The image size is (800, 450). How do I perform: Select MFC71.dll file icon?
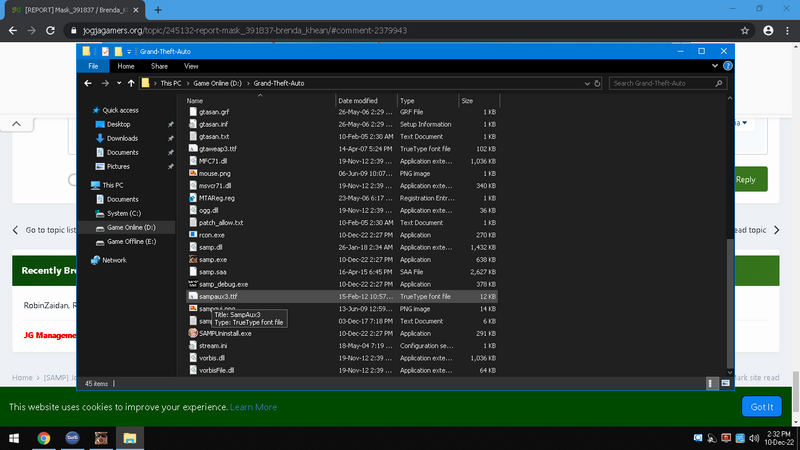tap(193, 161)
